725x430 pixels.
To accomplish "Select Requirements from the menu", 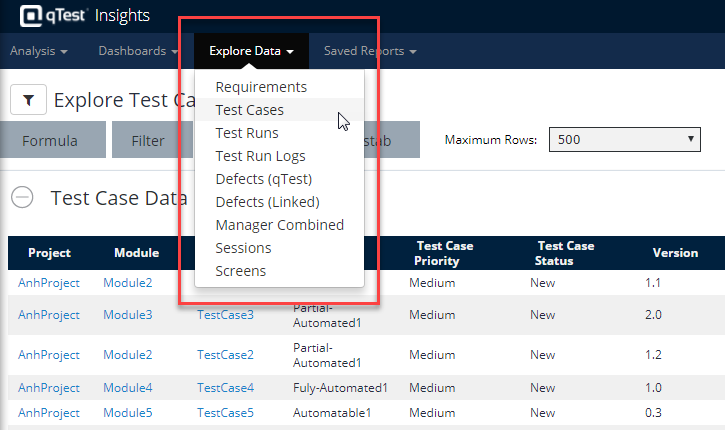I will (x=261, y=87).
